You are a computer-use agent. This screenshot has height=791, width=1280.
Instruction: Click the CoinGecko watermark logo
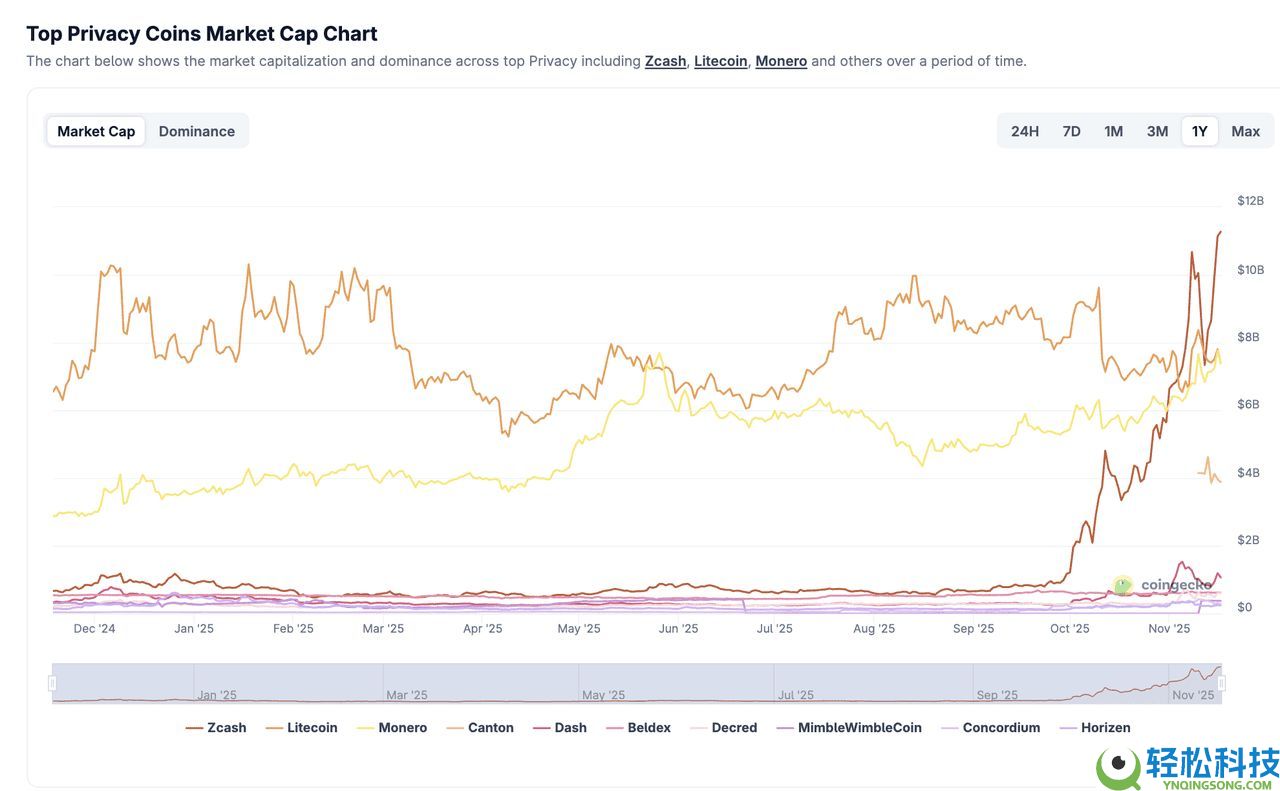(1121, 584)
